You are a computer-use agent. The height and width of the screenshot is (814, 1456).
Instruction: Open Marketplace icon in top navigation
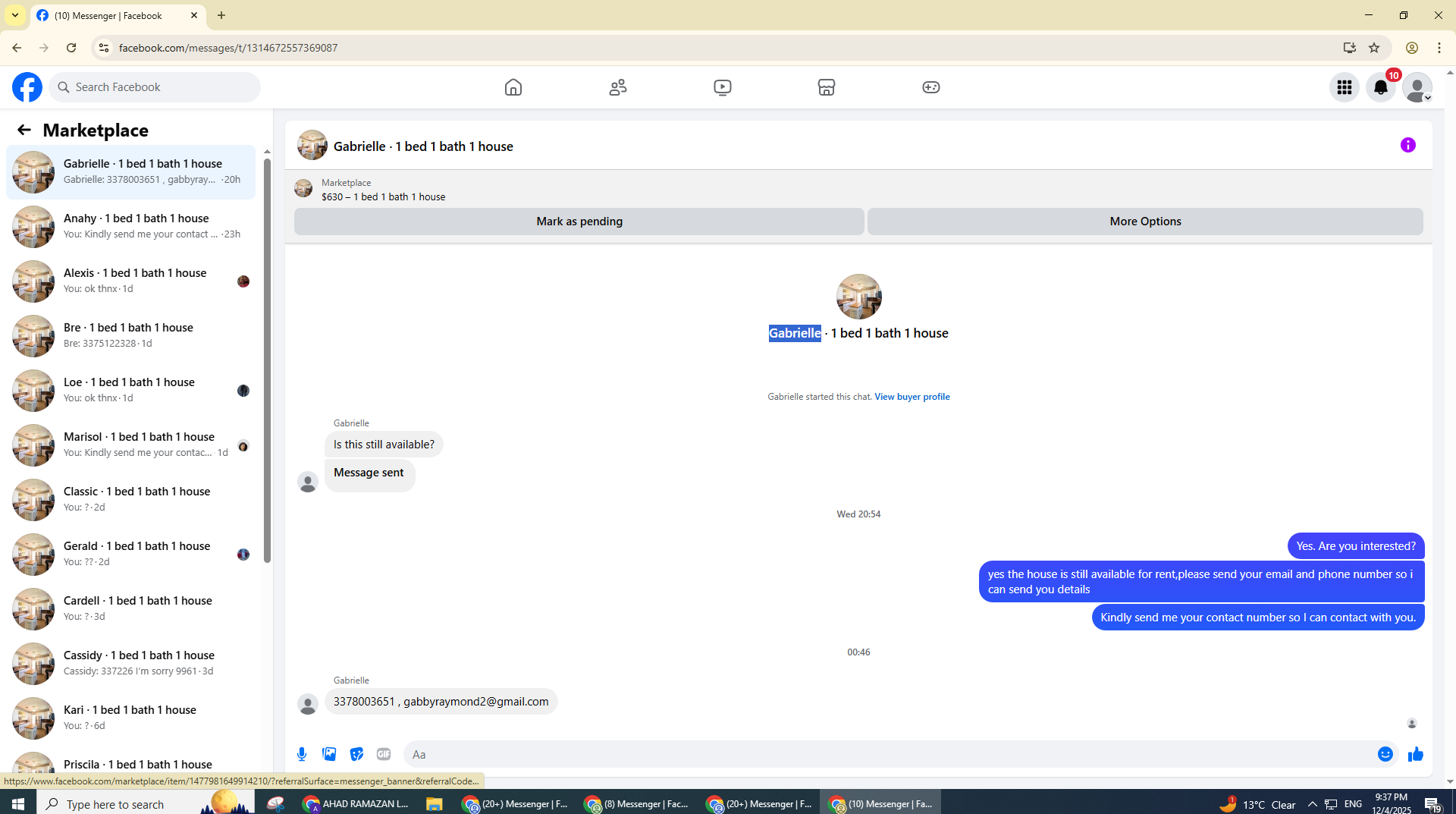tap(827, 87)
